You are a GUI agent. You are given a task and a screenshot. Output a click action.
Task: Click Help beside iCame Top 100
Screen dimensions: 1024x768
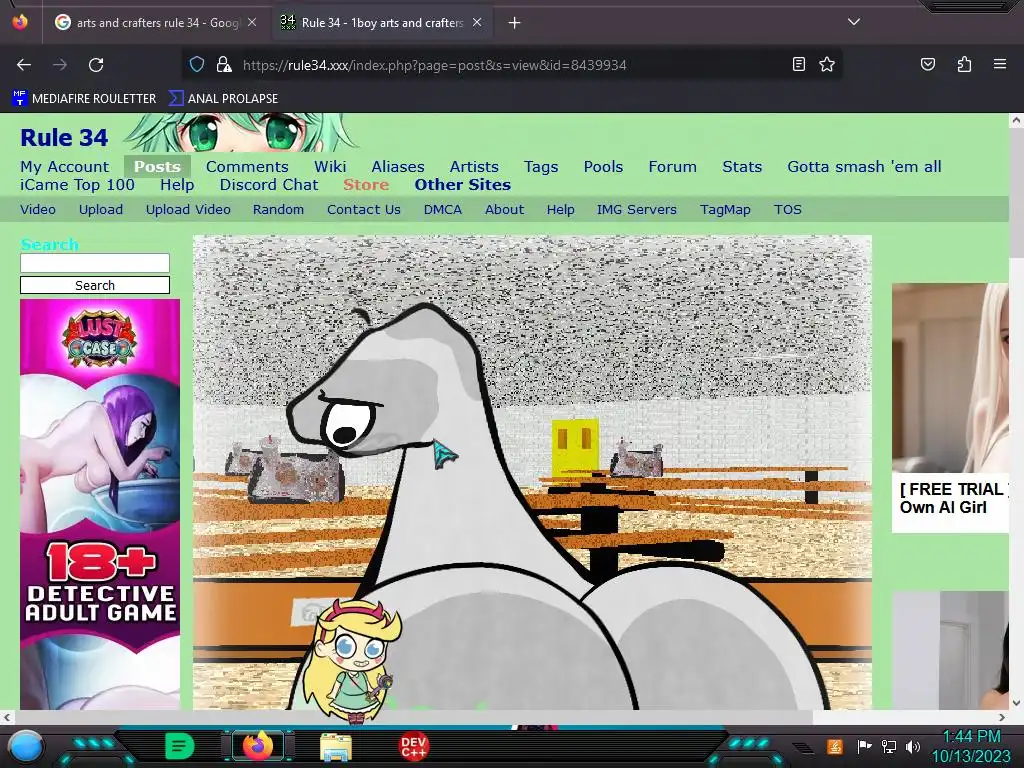coord(177,185)
